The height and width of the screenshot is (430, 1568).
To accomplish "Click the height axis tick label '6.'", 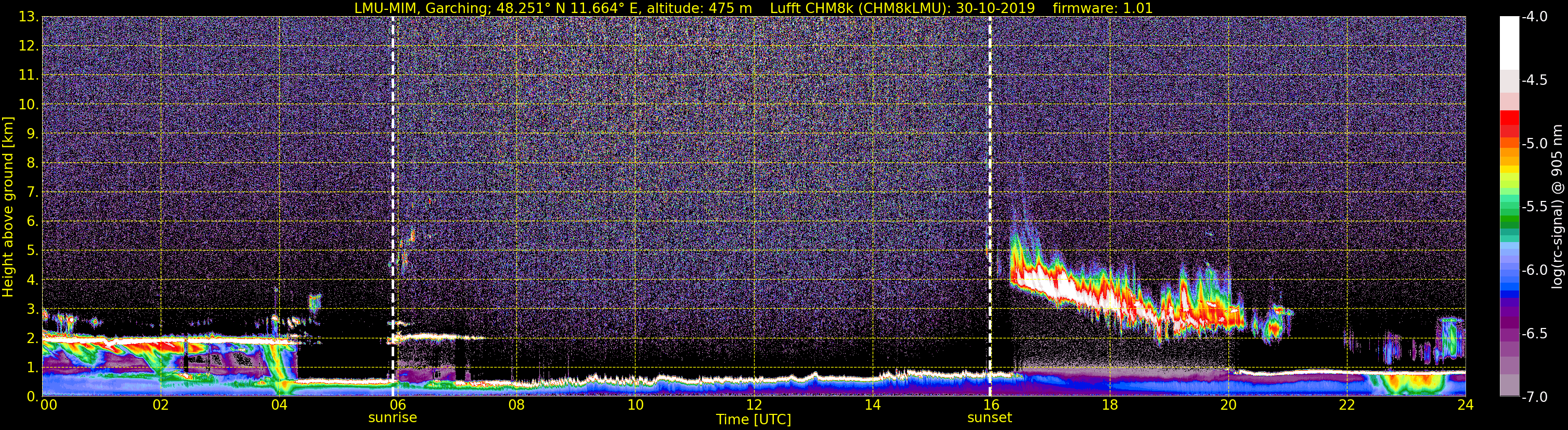I will point(33,221).
